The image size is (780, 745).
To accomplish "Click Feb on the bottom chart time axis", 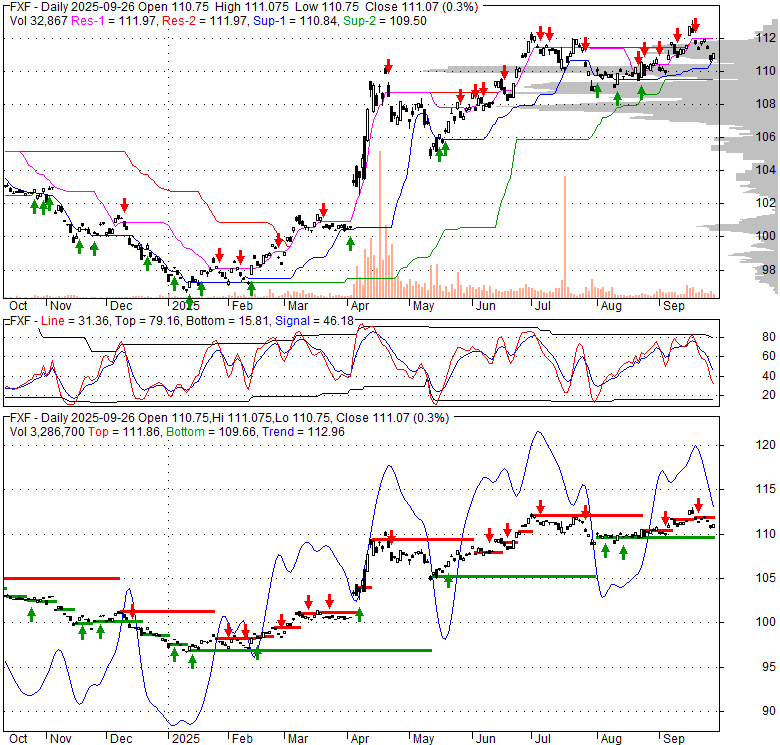I will pyautogui.click(x=242, y=739).
